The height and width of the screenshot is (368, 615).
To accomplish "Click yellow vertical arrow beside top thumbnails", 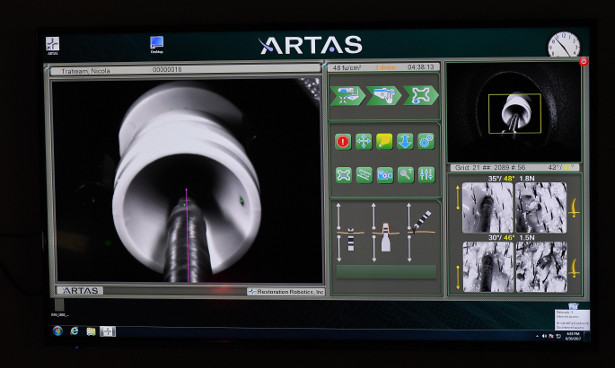I will click(x=457, y=197).
